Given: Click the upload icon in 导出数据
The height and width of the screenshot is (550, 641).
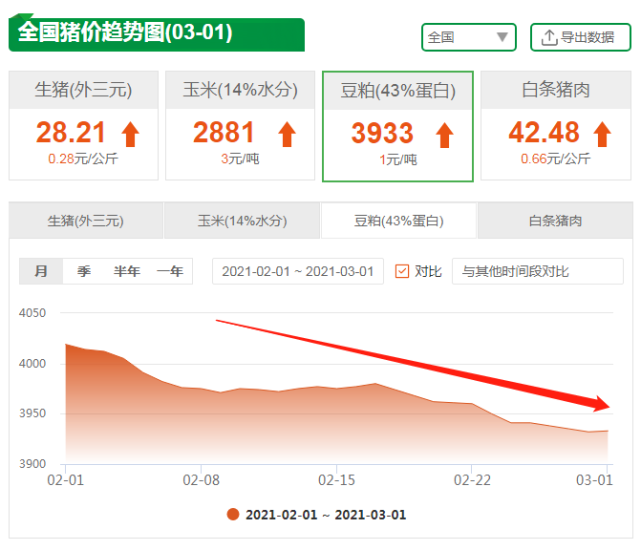Looking at the screenshot, I should point(549,38).
